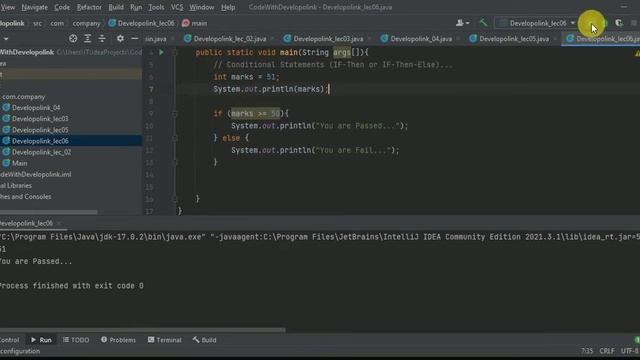Click the Collapse All icon in Project panel
This screenshot has height=360, width=640.
click(102, 38)
